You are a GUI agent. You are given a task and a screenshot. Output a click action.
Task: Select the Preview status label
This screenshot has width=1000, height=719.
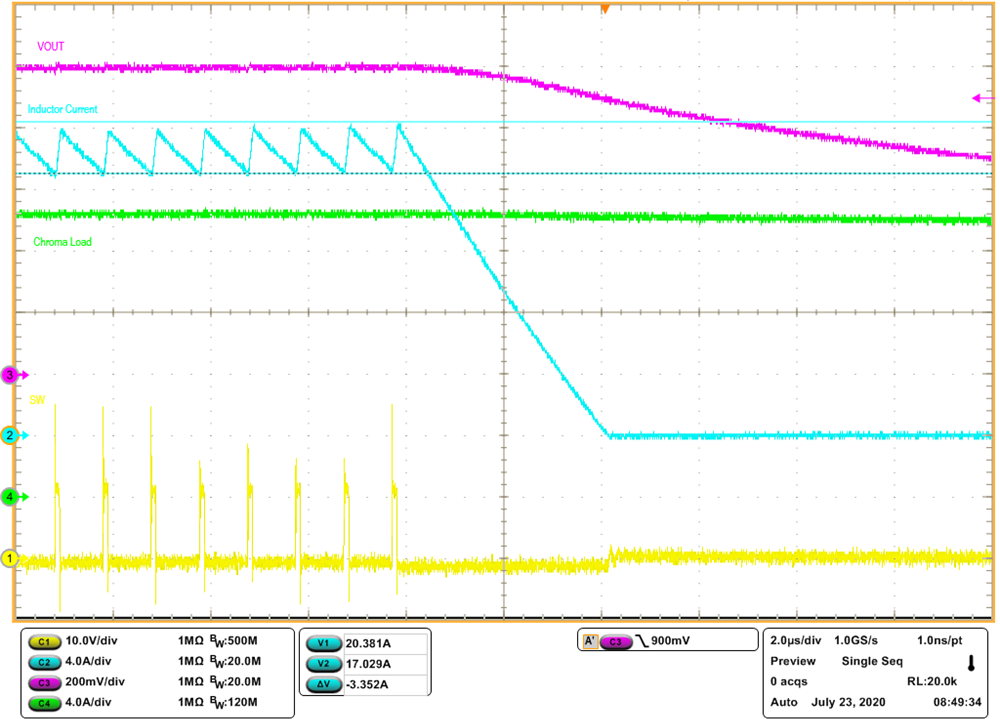pos(792,660)
